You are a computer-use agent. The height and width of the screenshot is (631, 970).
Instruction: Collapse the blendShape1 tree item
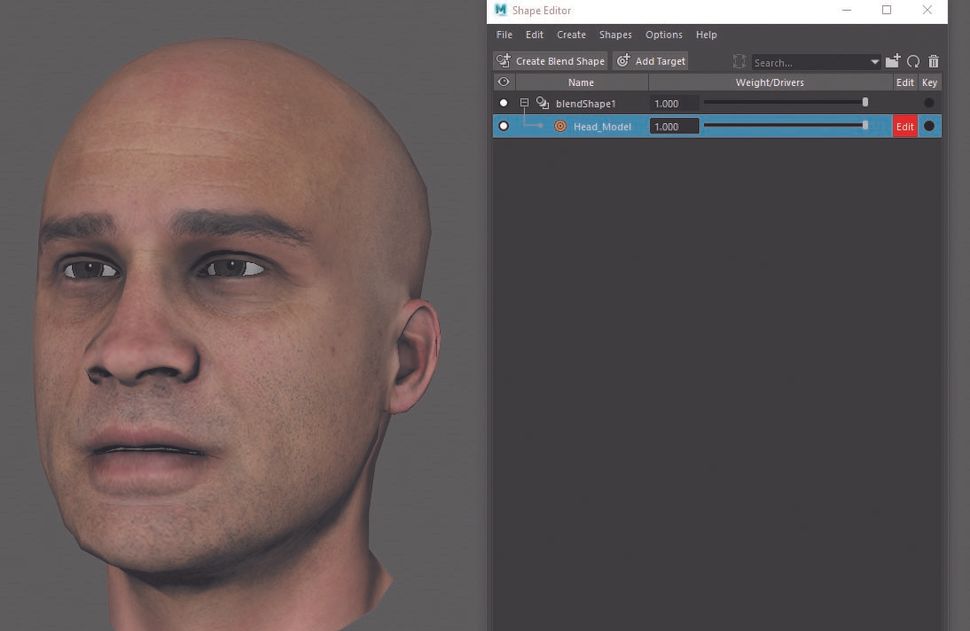[x=524, y=103]
